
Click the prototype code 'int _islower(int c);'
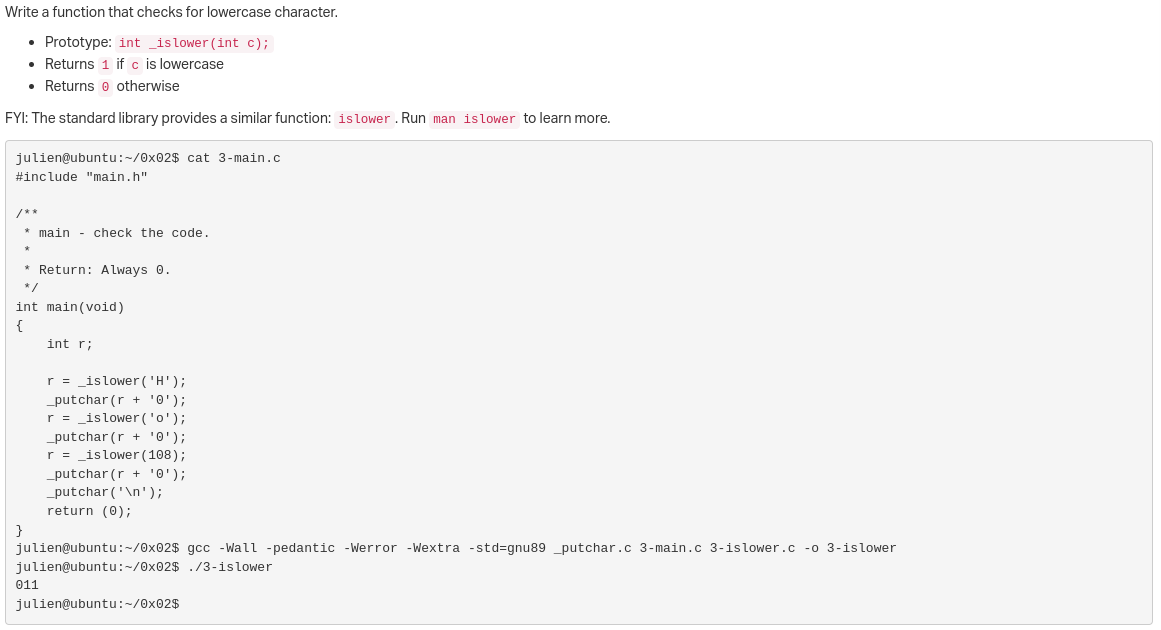194,43
